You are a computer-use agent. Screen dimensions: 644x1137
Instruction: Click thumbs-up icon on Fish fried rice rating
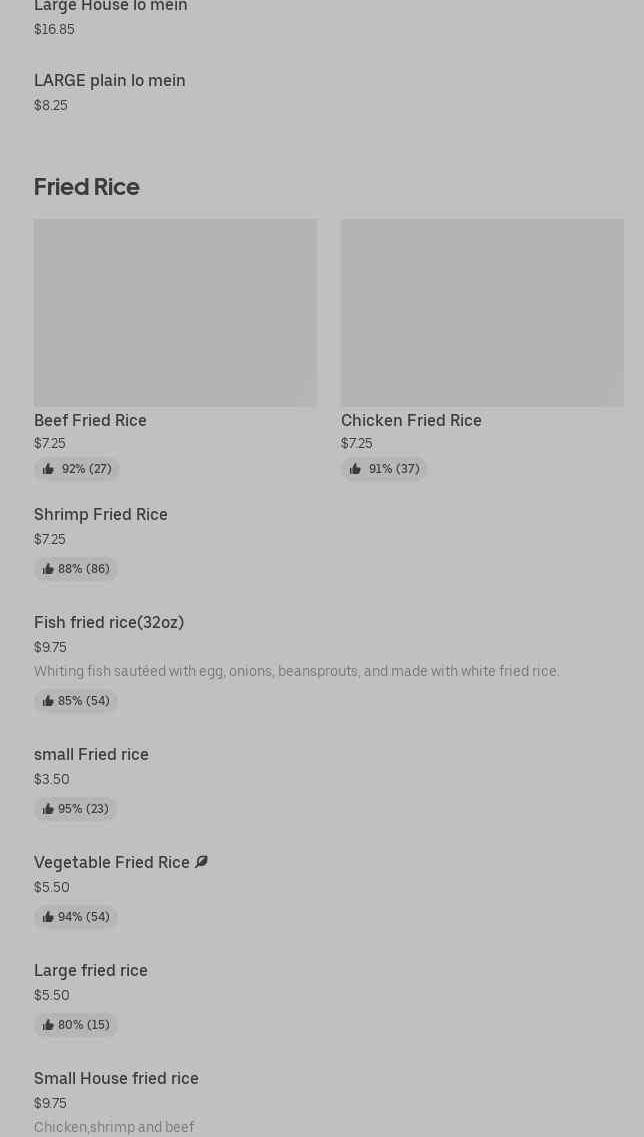tap(48, 701)
